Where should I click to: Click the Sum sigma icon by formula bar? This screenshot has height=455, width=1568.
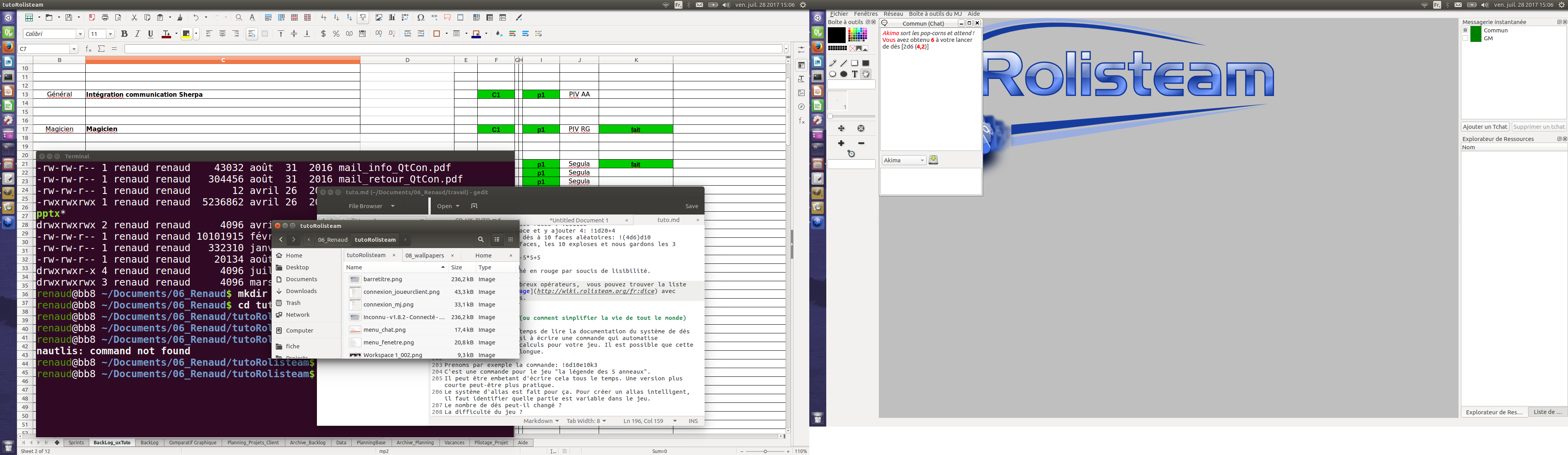(102, 49)
